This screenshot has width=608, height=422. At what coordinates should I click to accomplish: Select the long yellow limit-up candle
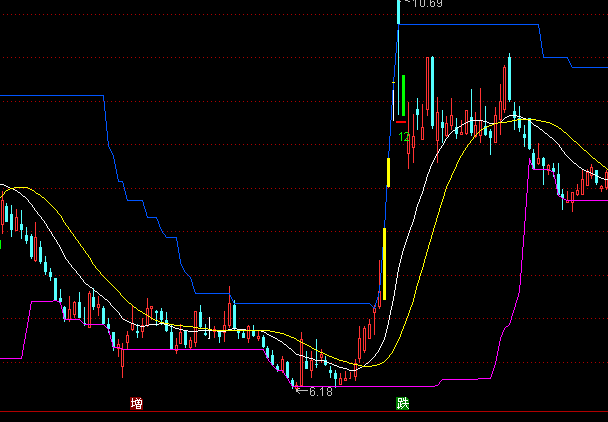(x=383, y=262)
